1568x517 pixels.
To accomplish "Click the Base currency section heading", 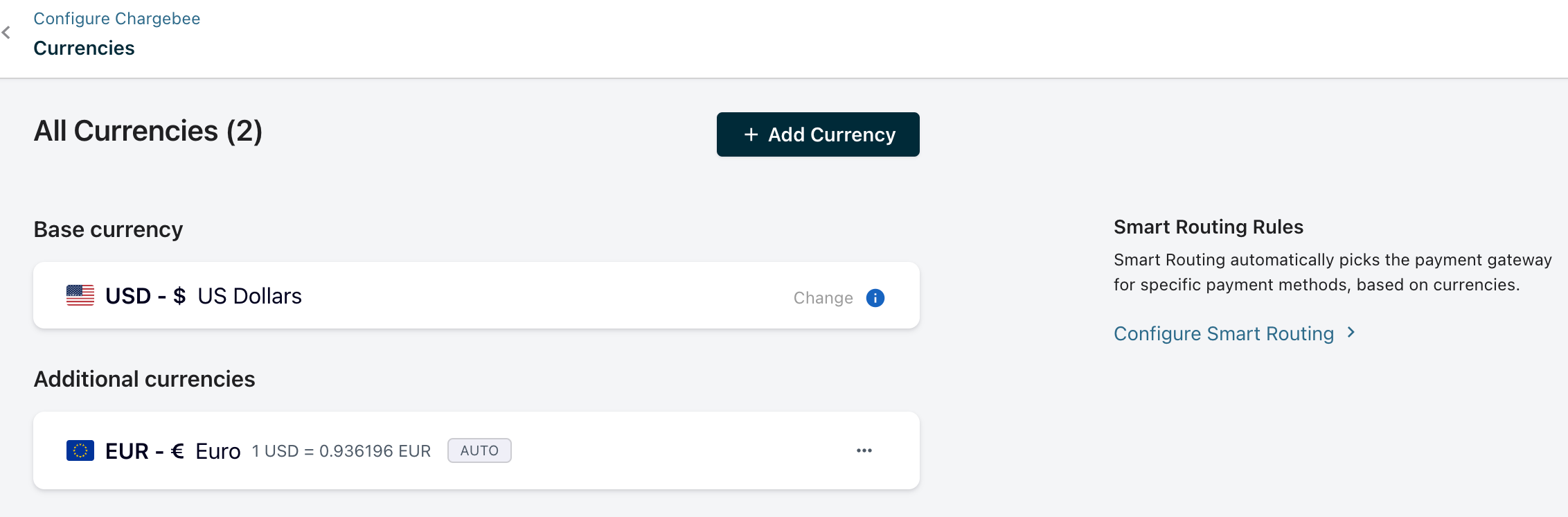I will point(108,230).
